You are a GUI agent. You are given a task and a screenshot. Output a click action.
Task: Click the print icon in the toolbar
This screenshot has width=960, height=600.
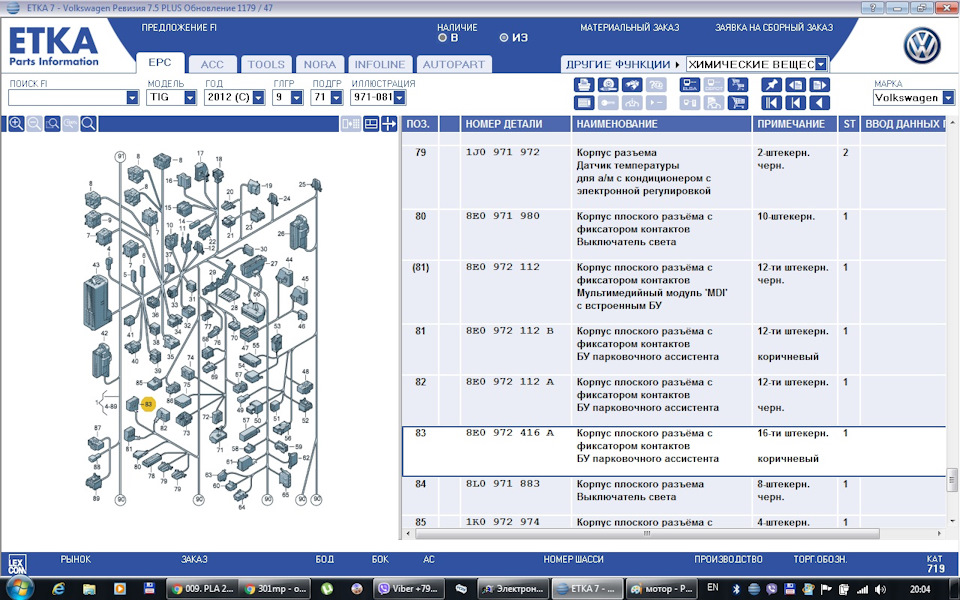[583, 85]
